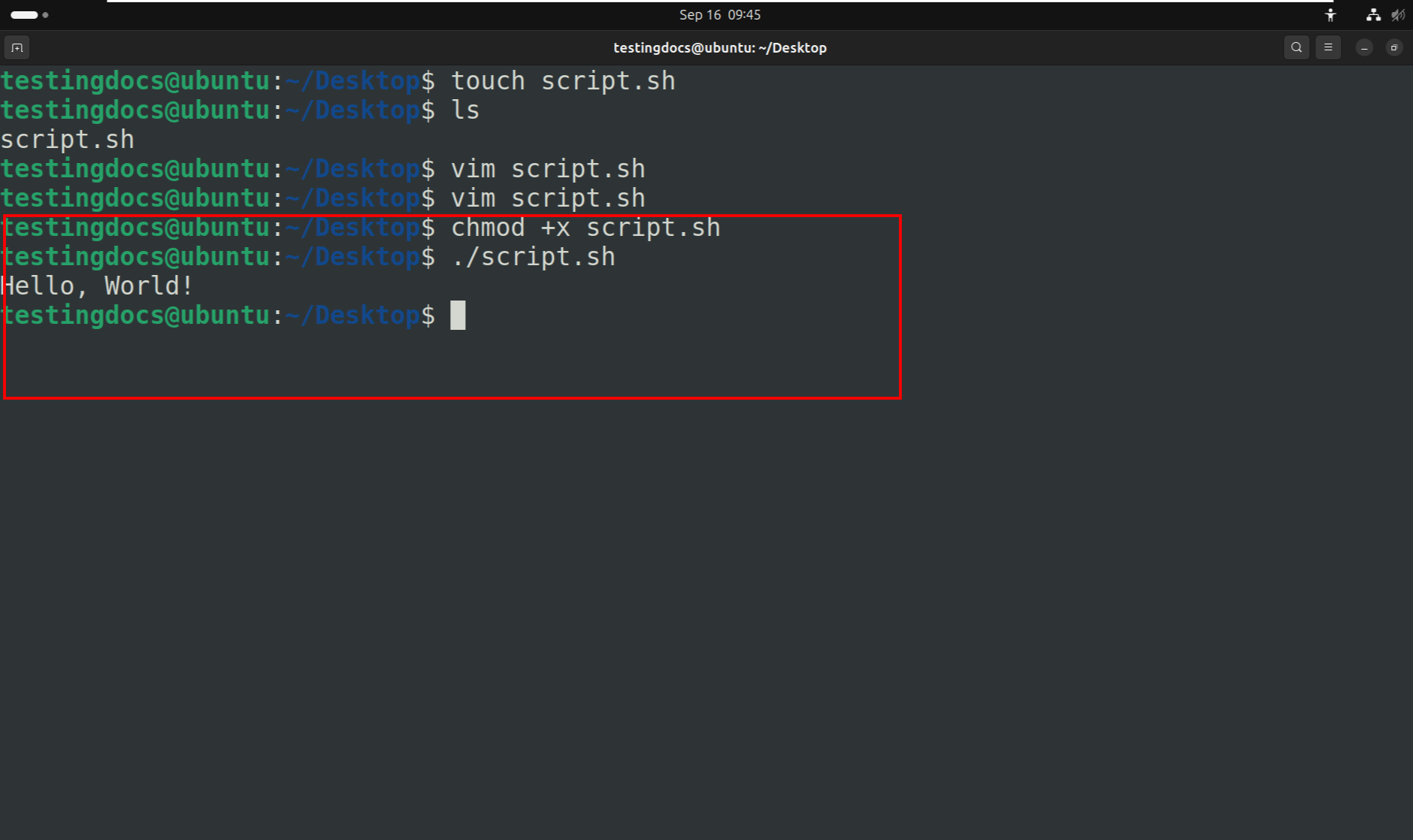The width and height of the screenshot is (1413, 840).
Task: Click the wired network status icon
Action: (1373, 15)
